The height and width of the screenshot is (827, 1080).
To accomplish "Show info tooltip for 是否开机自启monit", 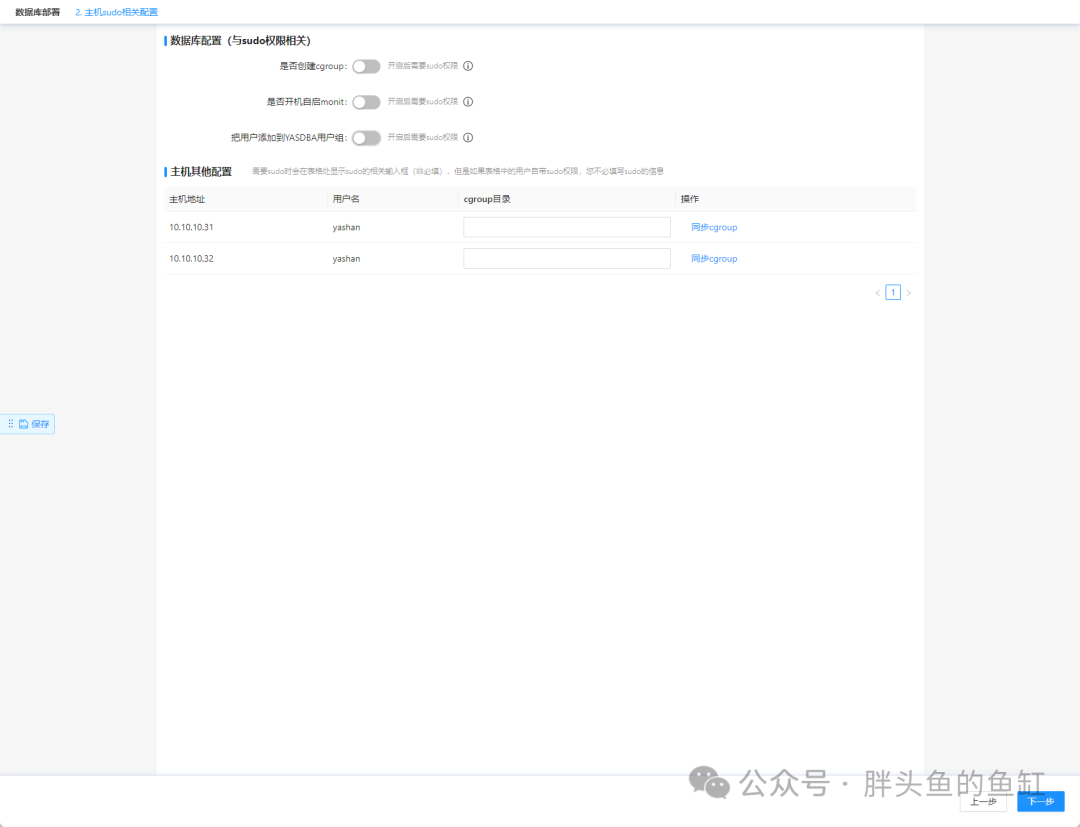I will [x=468, y=102].
